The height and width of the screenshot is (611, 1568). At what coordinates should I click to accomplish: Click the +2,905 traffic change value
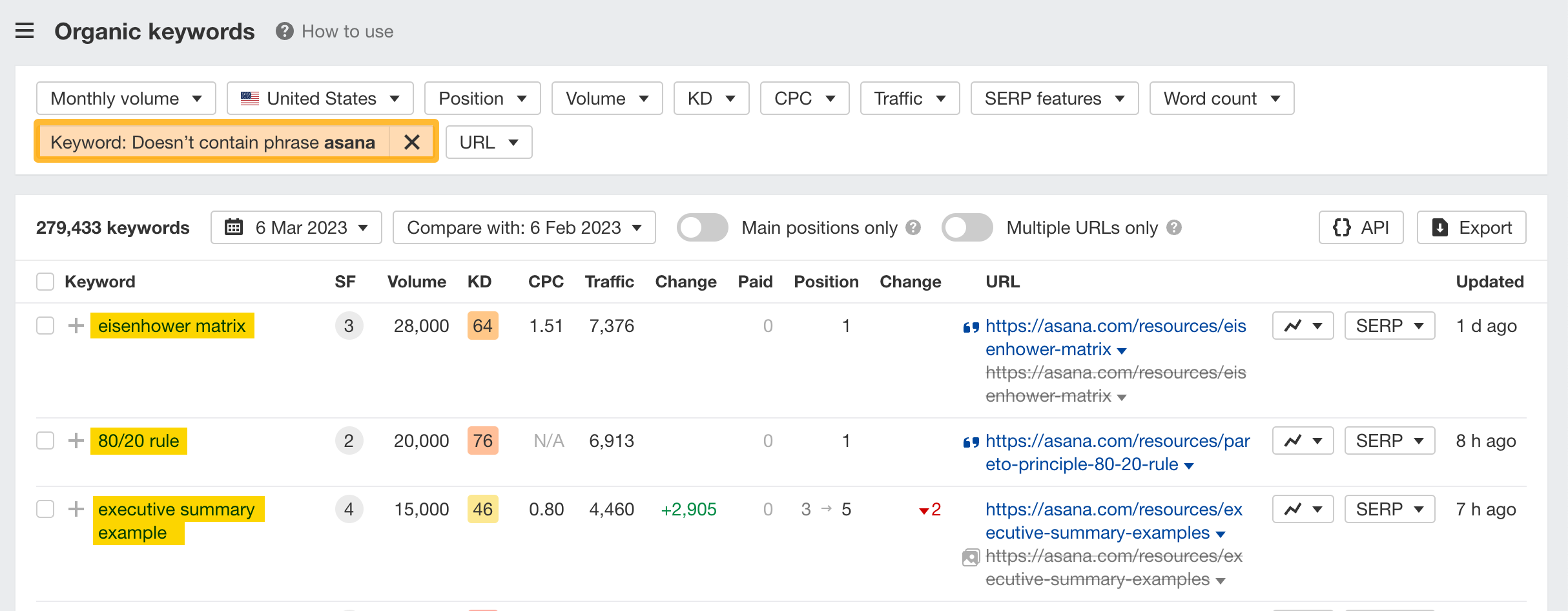688,509
